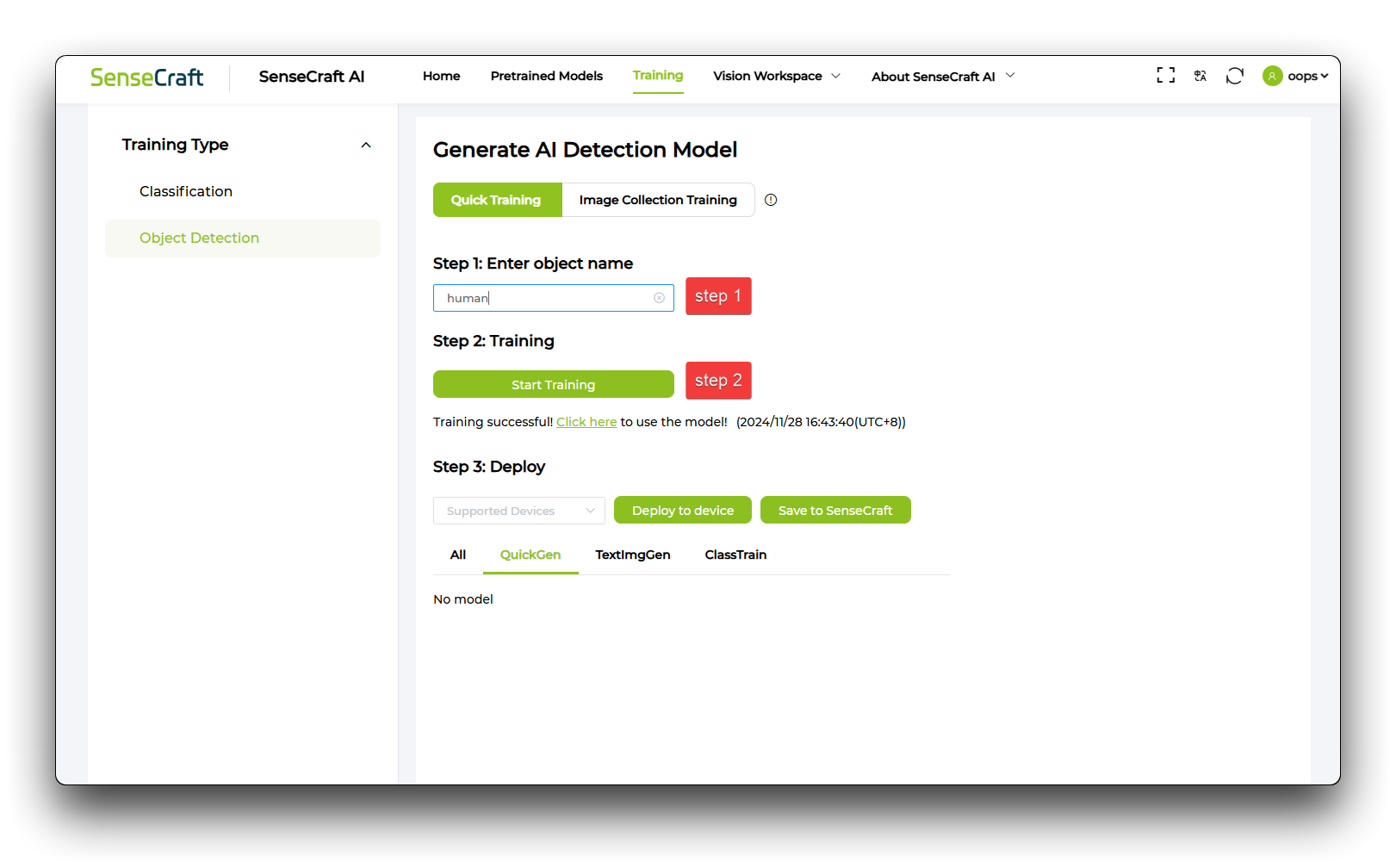The image size is (1396, 868).
Task: Collapse the Training Type section
Action: pyautogui.click(x=366, y=145)
